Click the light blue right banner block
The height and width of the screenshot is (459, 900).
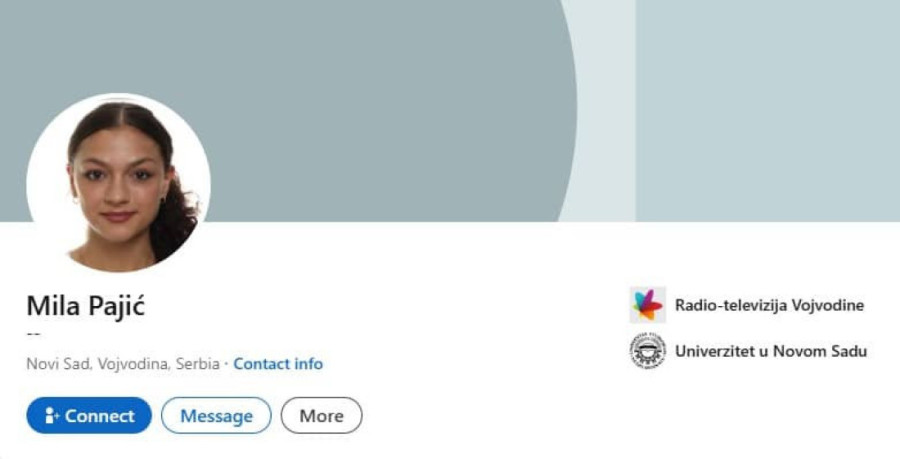point(767,111)
